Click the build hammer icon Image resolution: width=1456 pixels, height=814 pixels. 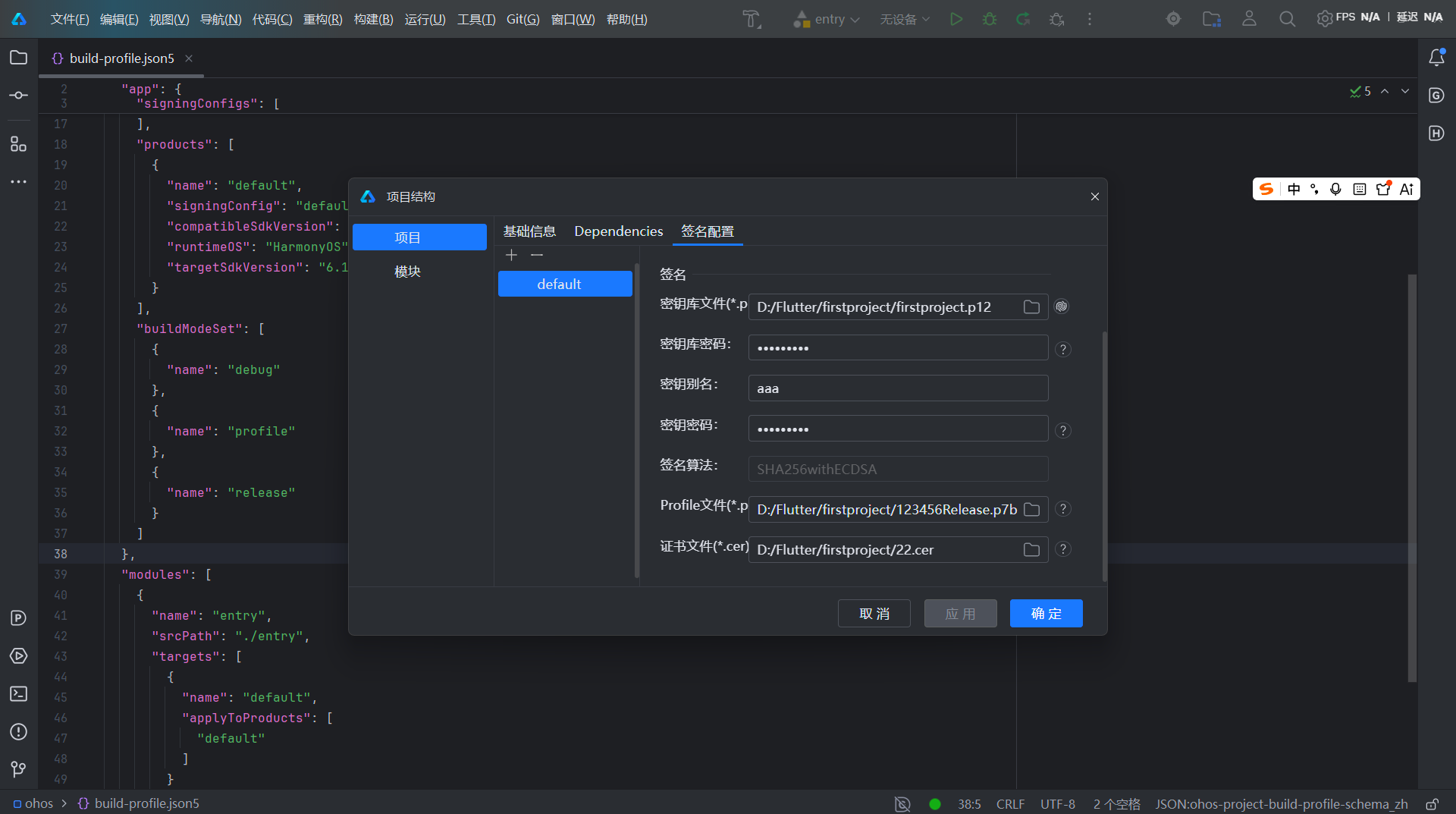[x=752, y=19]
